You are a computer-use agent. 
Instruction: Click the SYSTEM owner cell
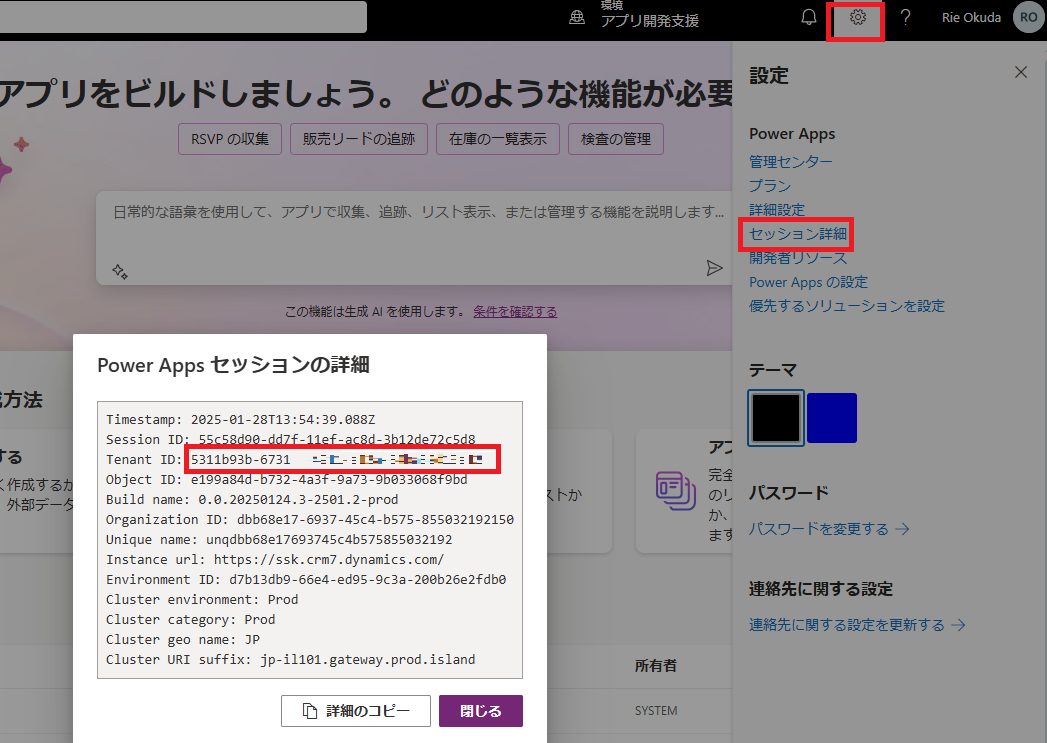tap(656, 711)
